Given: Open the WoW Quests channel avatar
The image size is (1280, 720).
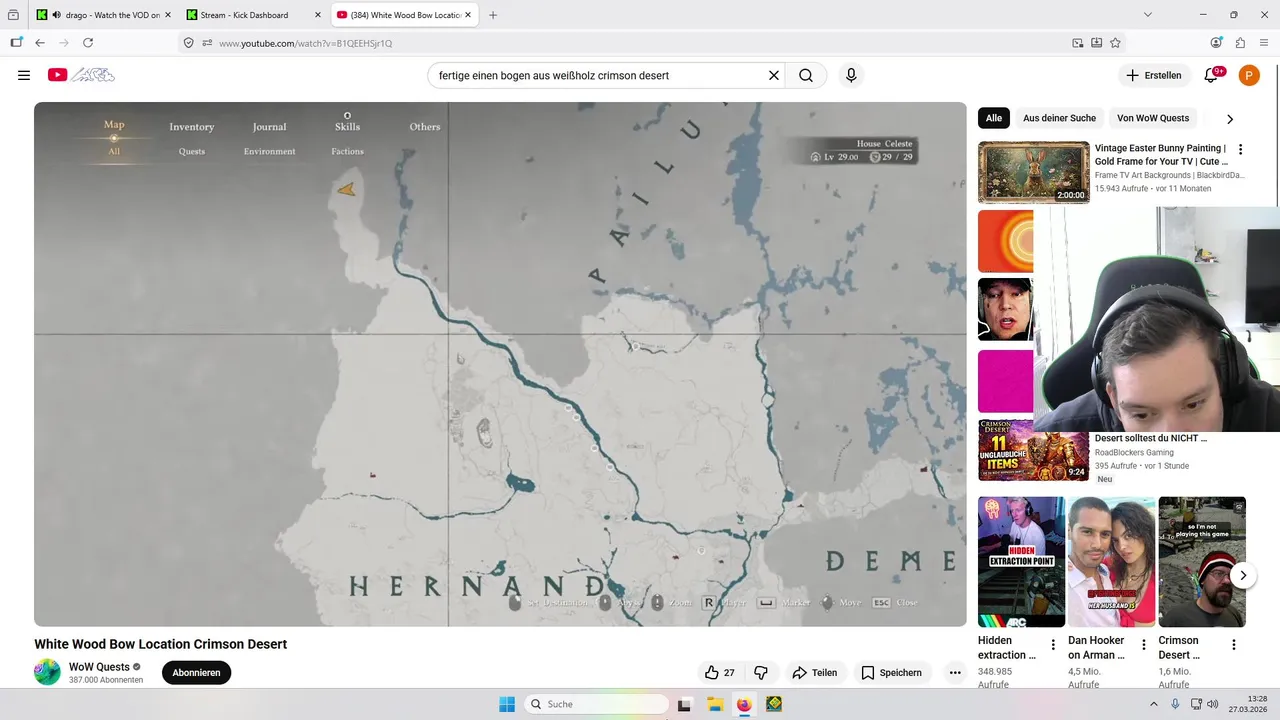Looking at the screenshot, I should pyautogui.click(x=47, y=672).
